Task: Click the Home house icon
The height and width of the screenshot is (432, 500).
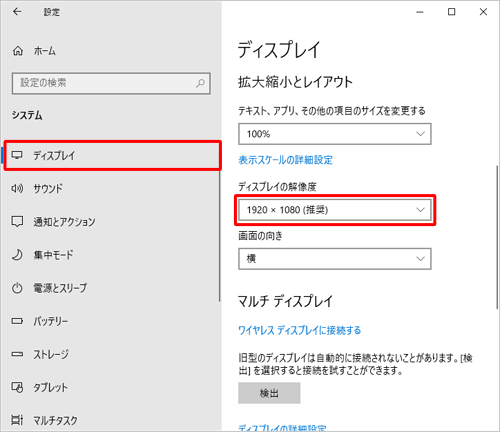Action: tap(18, 51)
